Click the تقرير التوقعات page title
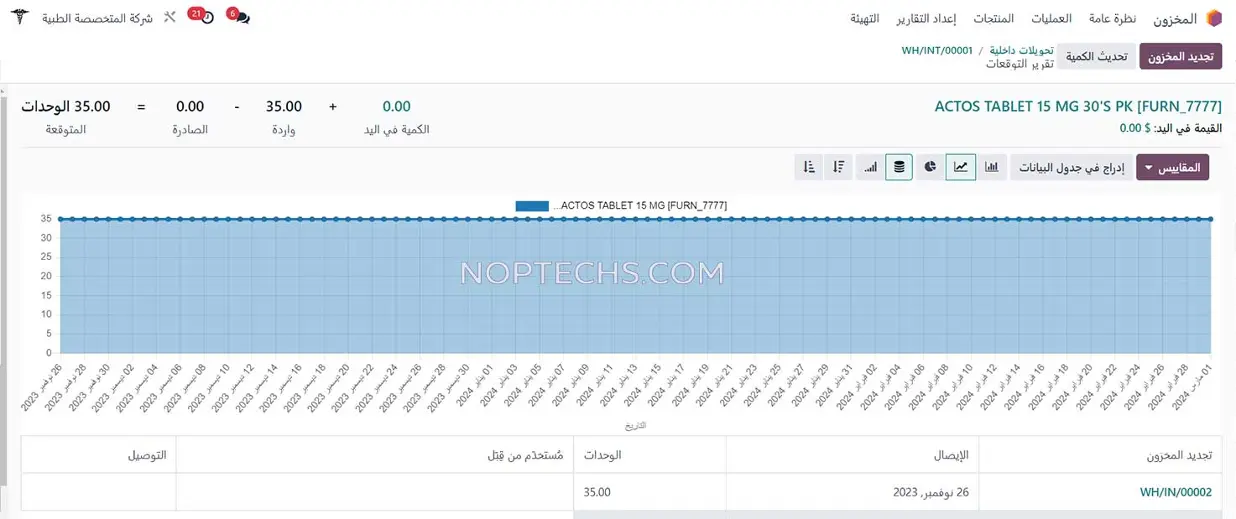The height and width of the screenshot is (519, 1236). [x=1020, y=64]
